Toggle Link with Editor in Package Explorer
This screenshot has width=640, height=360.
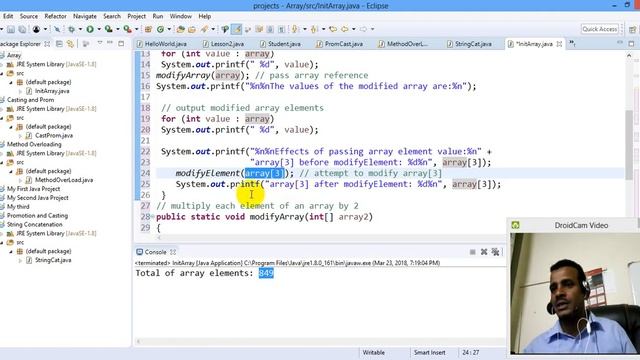[70, 44]
